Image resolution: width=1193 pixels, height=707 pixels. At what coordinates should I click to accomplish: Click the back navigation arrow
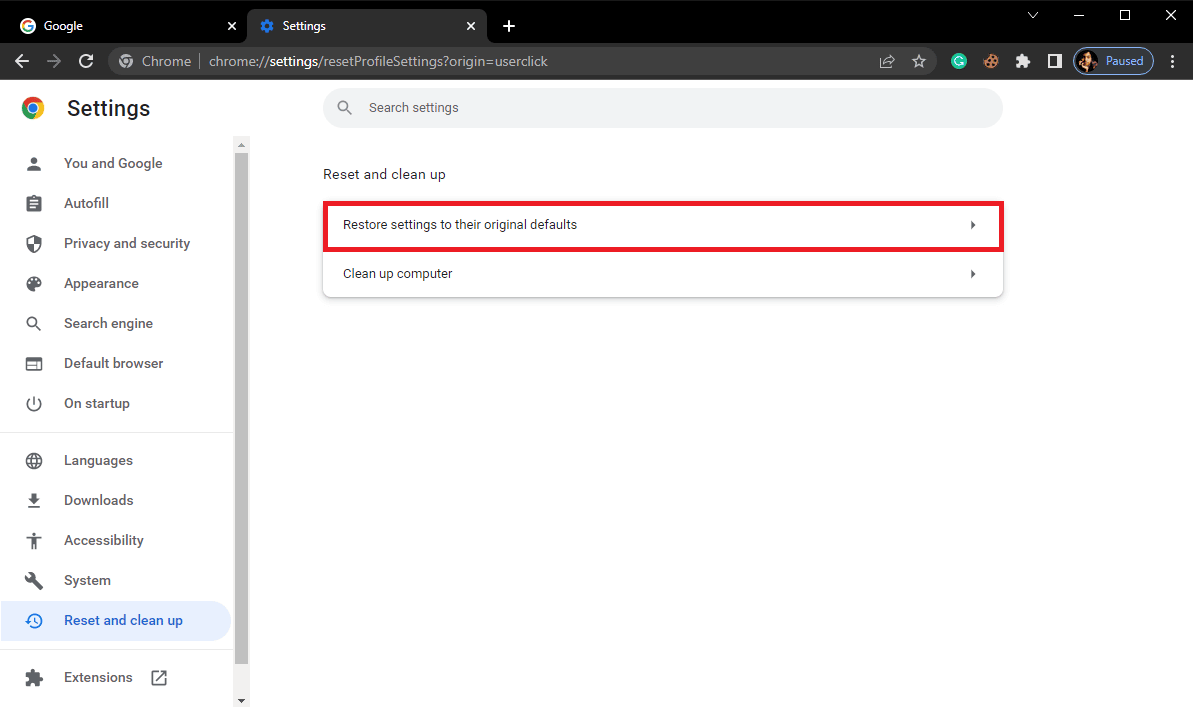pos(22,61)
